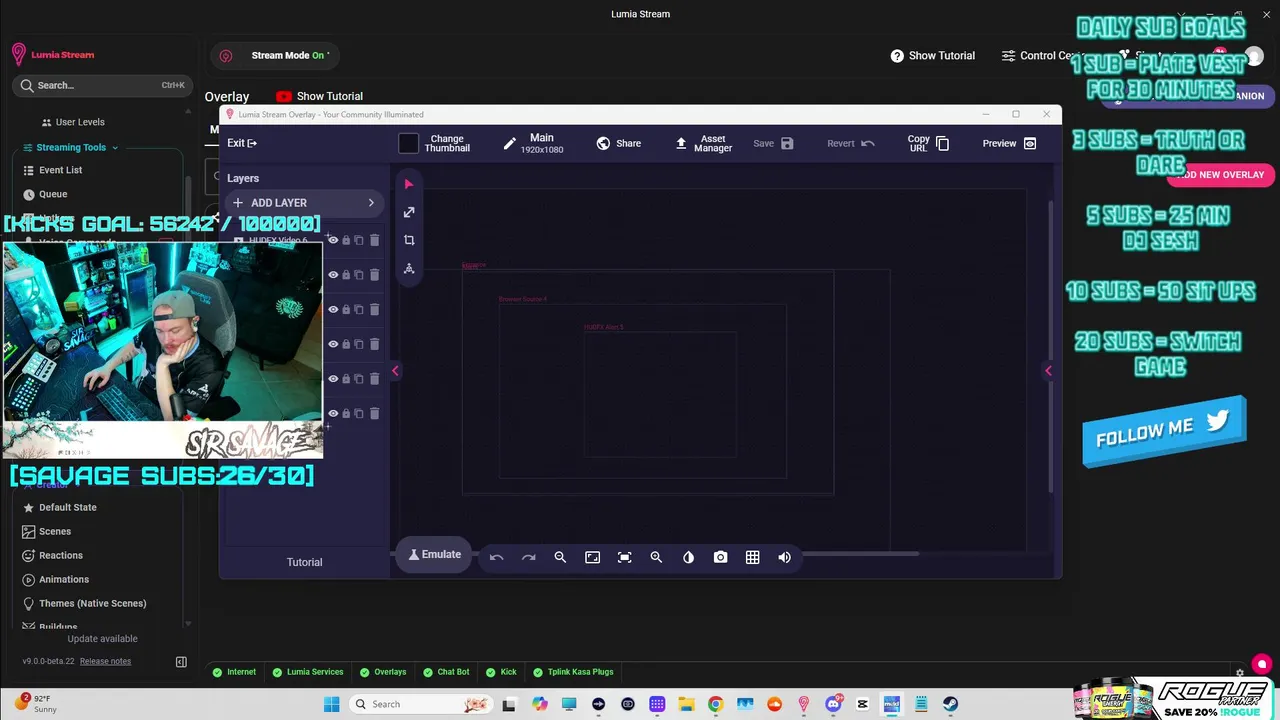
Task: Select the resize arrows tool
Action: point(409,212)
